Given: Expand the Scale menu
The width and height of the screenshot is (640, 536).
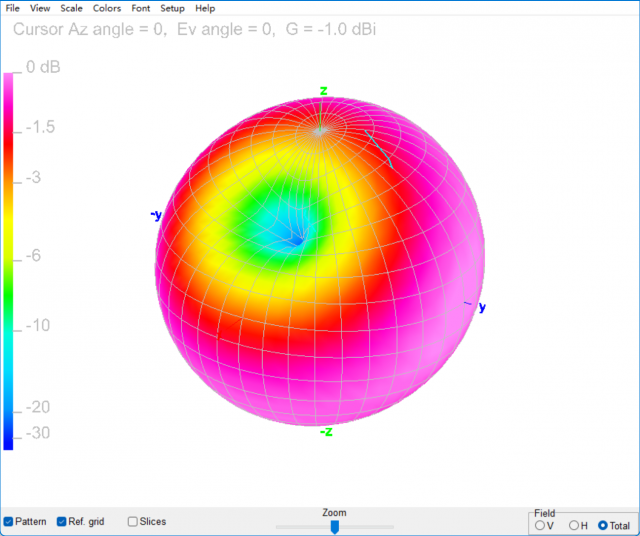Looking at the screenshot, I should pos(71,8).
